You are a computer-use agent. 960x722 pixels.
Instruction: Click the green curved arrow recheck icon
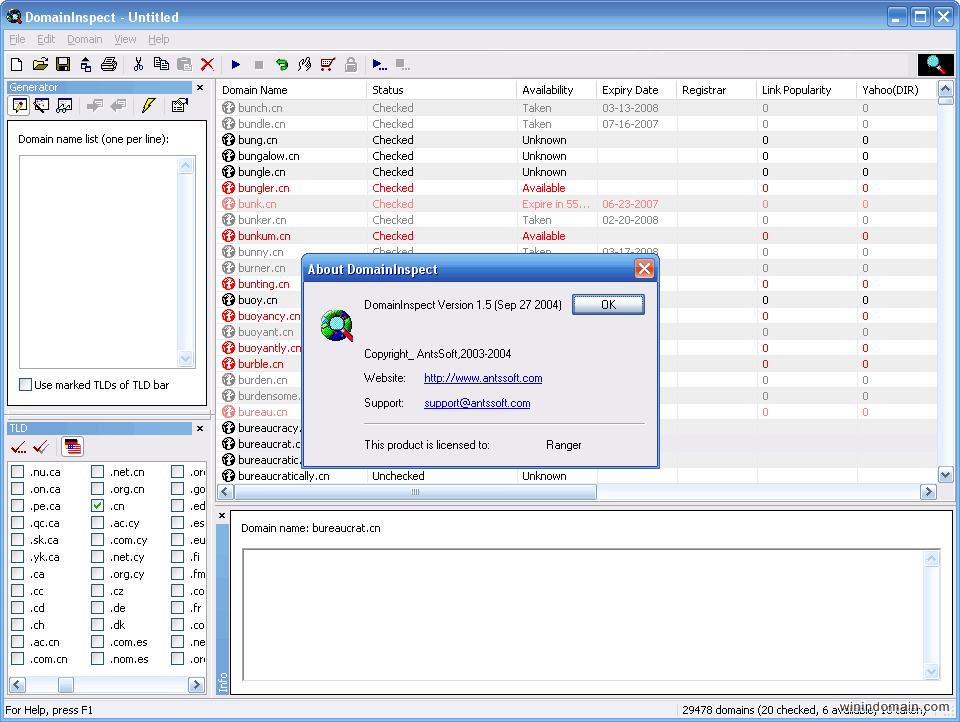[x=282, y=64]
